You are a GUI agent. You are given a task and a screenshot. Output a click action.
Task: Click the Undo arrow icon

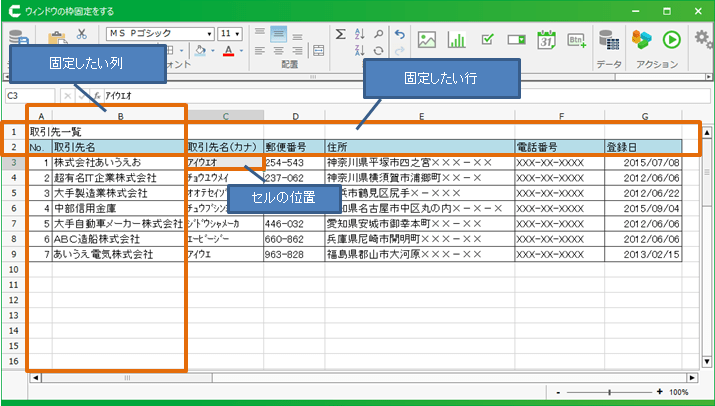[399, 32]
